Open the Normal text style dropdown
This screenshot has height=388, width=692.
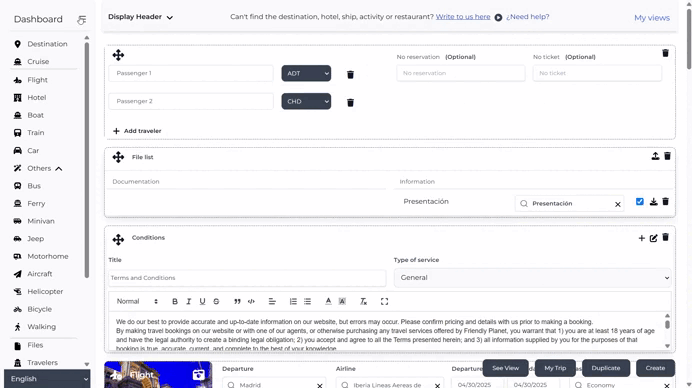point(137,301)
